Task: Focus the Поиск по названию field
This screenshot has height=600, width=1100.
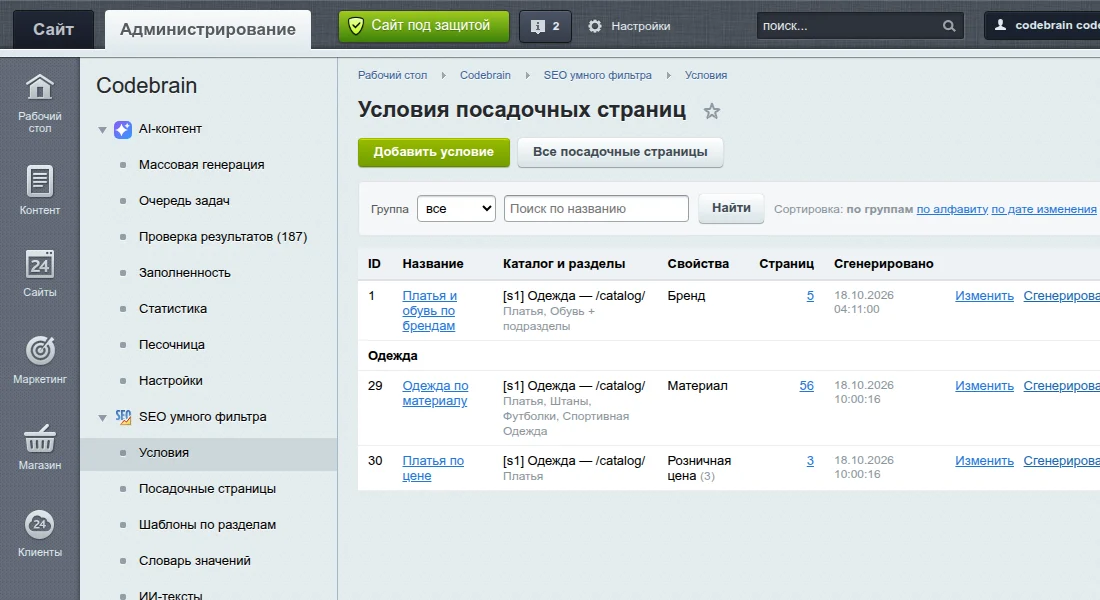Action: [x=596, y=208]
